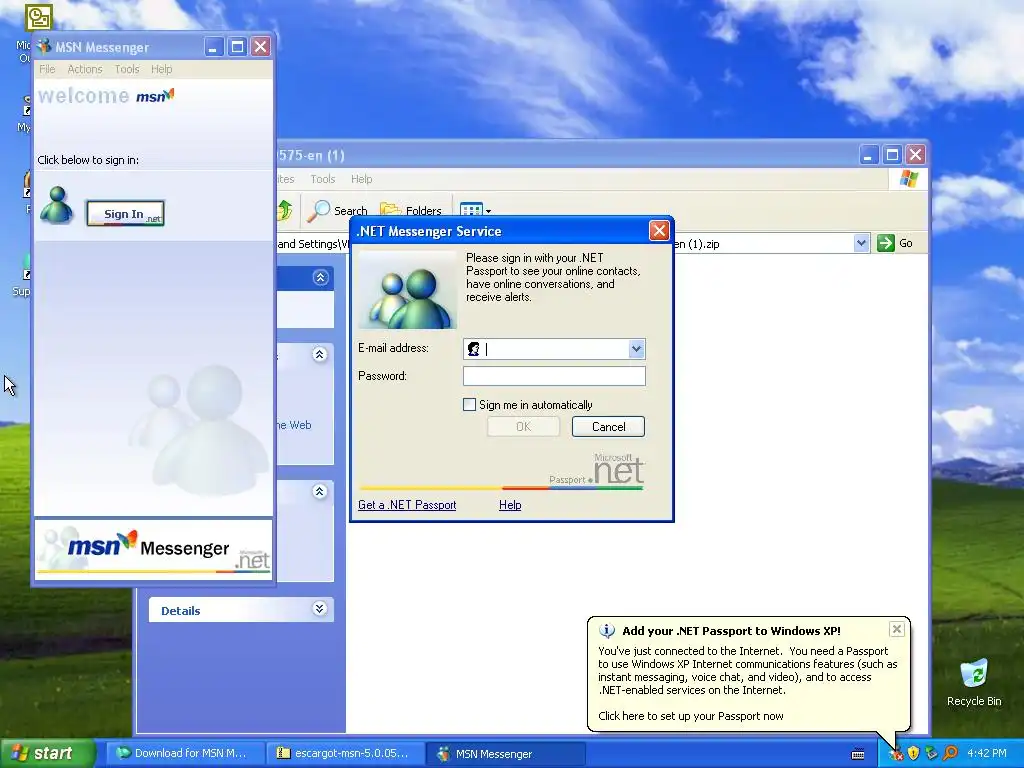
Task: Click the two-buddies picture in .NET Messenger Service dialog
Action: 408,290
